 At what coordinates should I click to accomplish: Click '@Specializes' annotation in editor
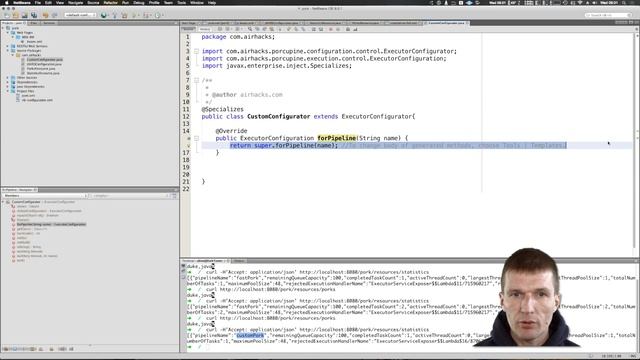222,109
